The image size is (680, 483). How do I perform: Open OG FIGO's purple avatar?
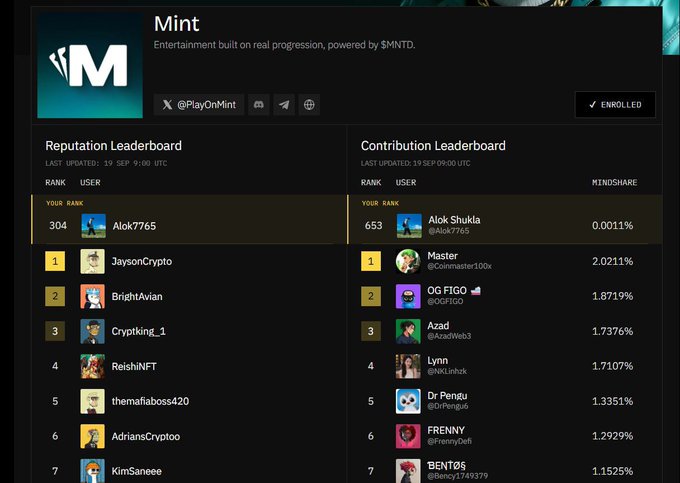tap(408, 296)
